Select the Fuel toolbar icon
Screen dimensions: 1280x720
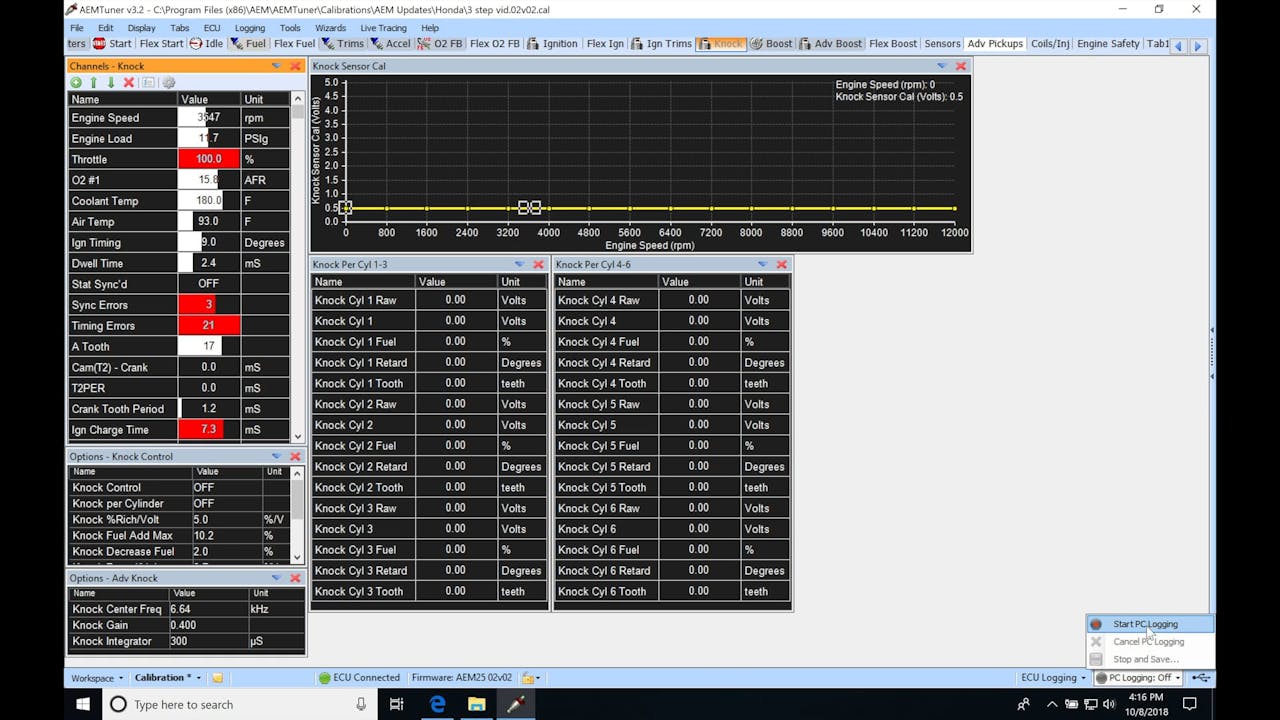(x=248, y=43)
